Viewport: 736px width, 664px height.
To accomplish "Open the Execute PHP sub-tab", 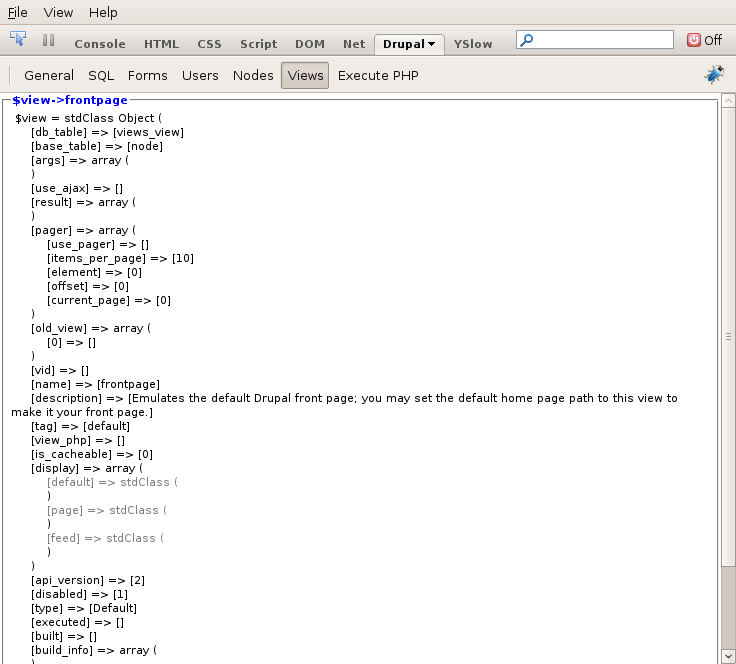I will [x=378, y=76].
